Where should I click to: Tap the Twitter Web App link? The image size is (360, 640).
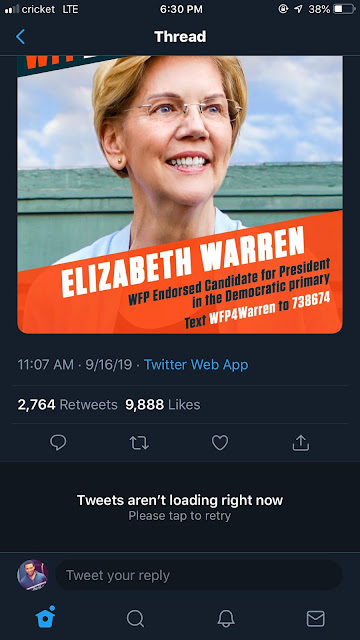coord(196,364)
